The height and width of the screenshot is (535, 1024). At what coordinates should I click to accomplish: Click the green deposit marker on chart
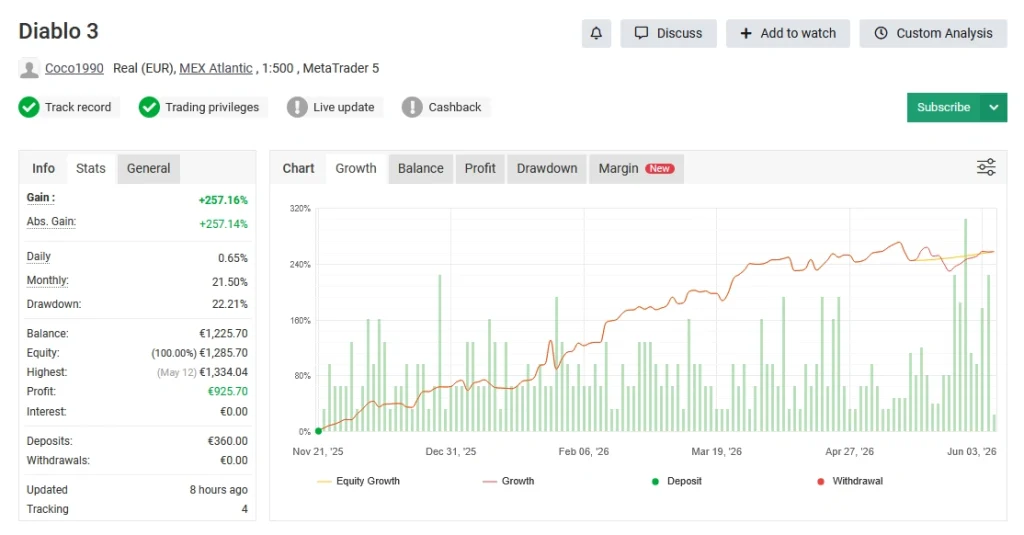point(319,431)
